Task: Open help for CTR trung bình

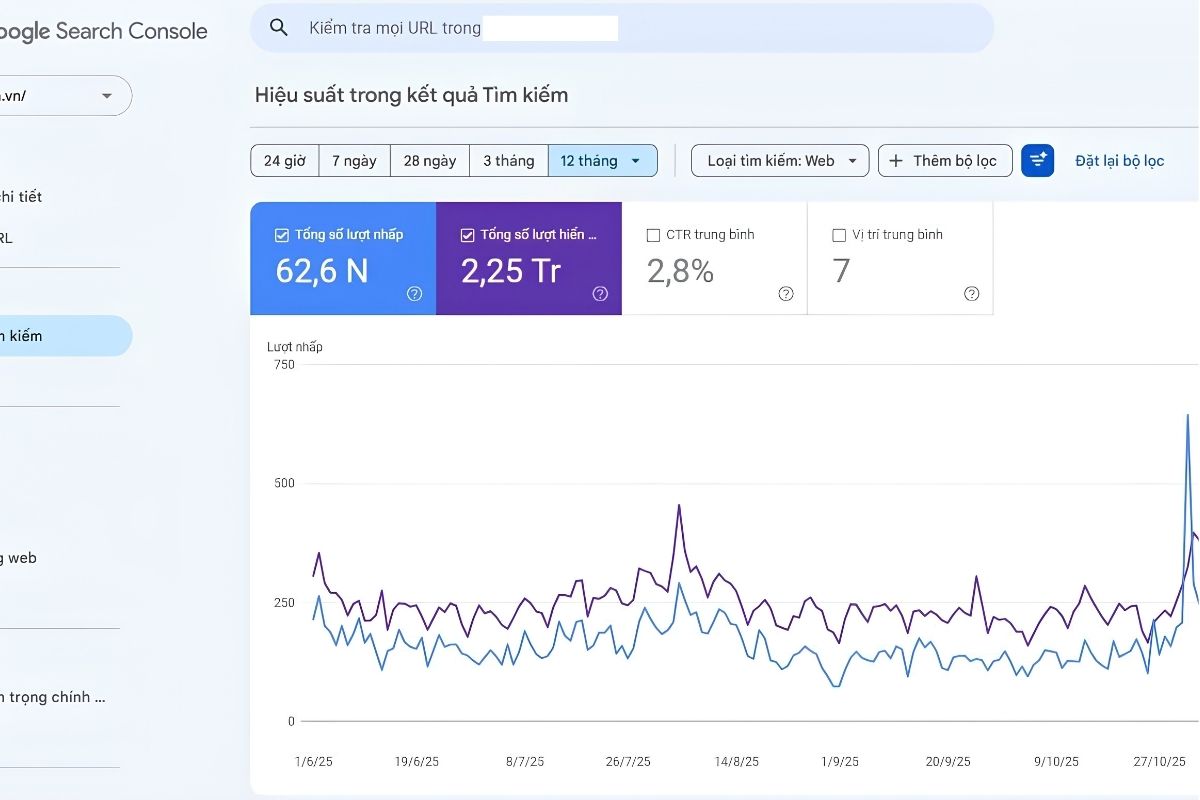Action: pyautogui.click(x=786, y=294)
